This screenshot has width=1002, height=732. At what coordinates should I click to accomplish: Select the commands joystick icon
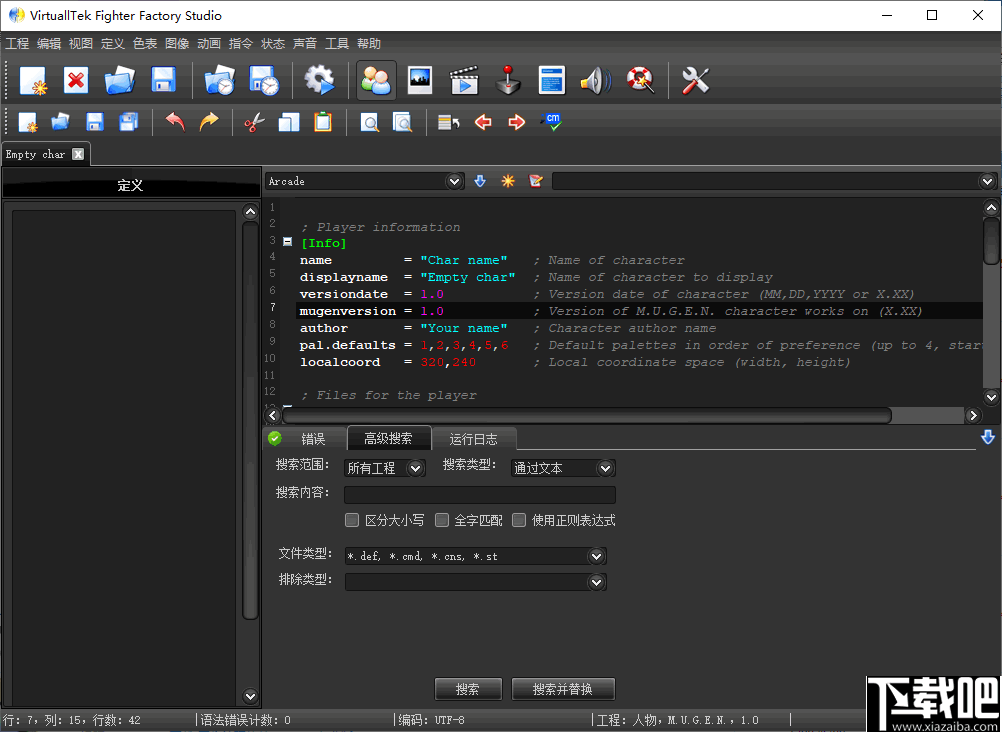point(509,81)
